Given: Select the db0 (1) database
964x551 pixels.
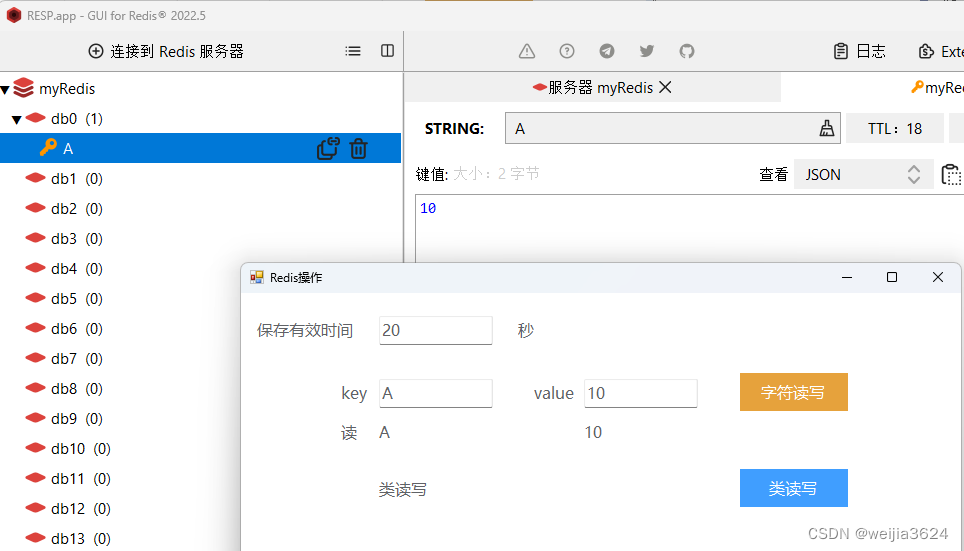Looking at the screenshot, I should (77, 118).
